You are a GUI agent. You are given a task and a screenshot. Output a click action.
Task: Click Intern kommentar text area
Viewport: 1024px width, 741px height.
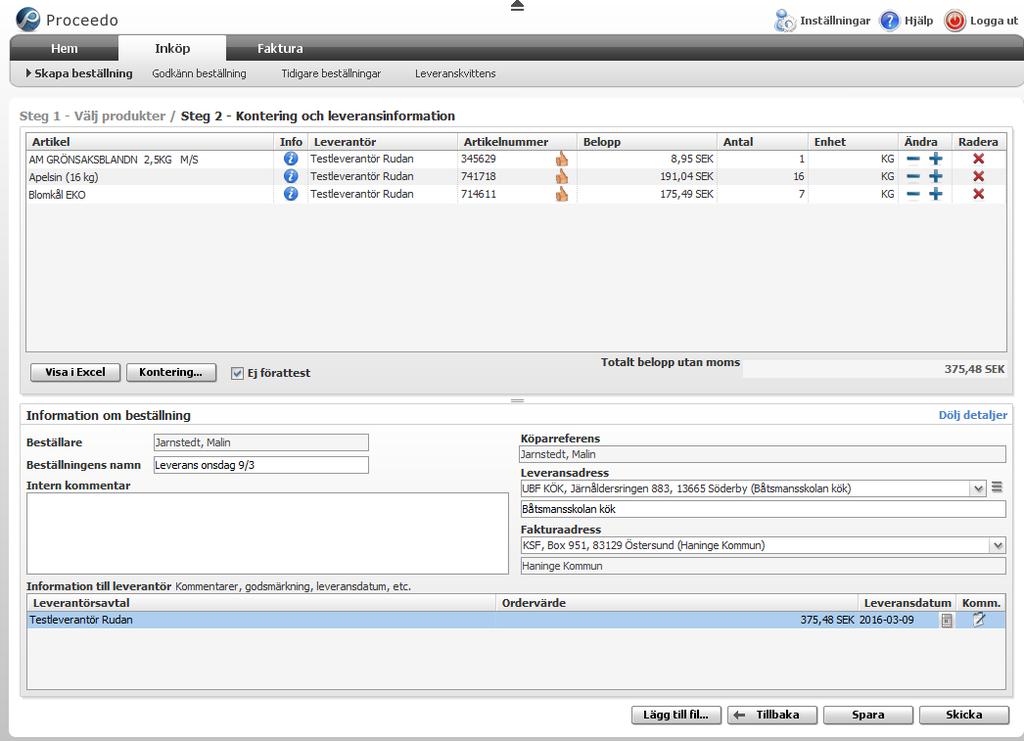[x=267, y=533]
